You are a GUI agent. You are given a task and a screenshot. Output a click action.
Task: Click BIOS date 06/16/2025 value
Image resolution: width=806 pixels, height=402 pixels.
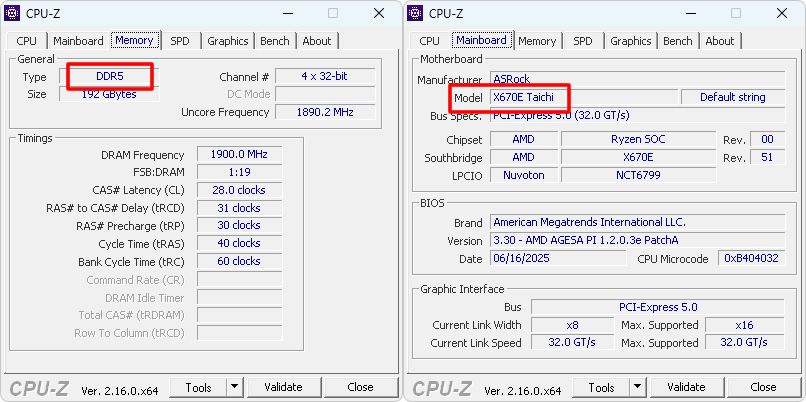558,258
